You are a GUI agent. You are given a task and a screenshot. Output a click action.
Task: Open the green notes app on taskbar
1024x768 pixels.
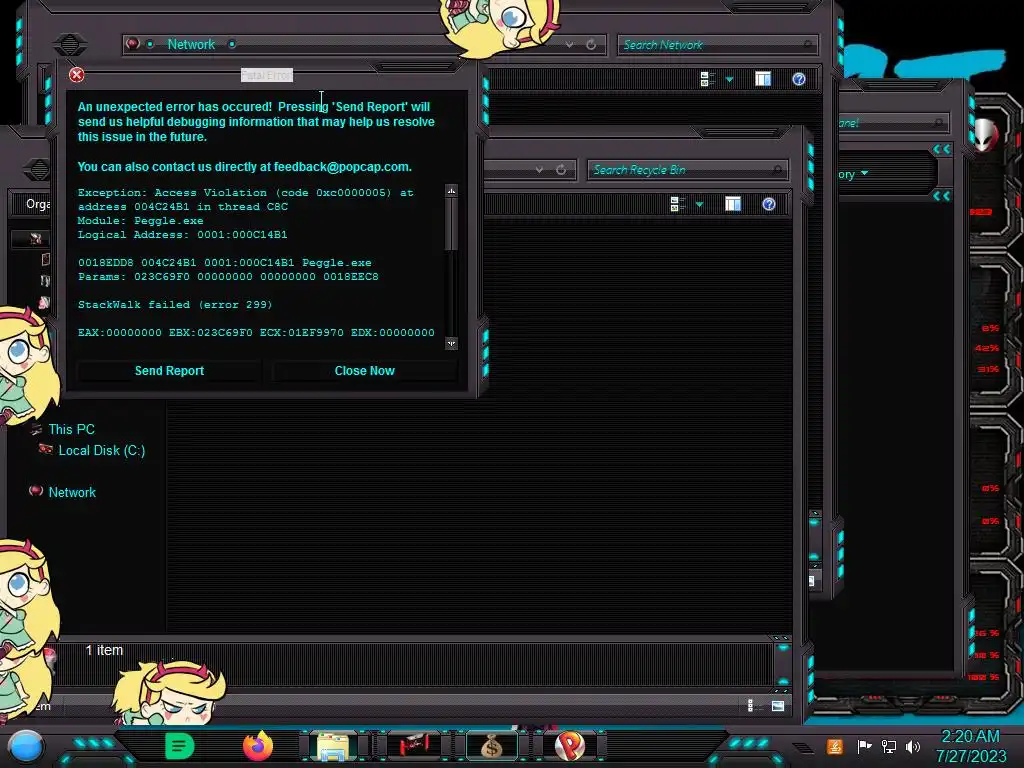coord(180,746)
